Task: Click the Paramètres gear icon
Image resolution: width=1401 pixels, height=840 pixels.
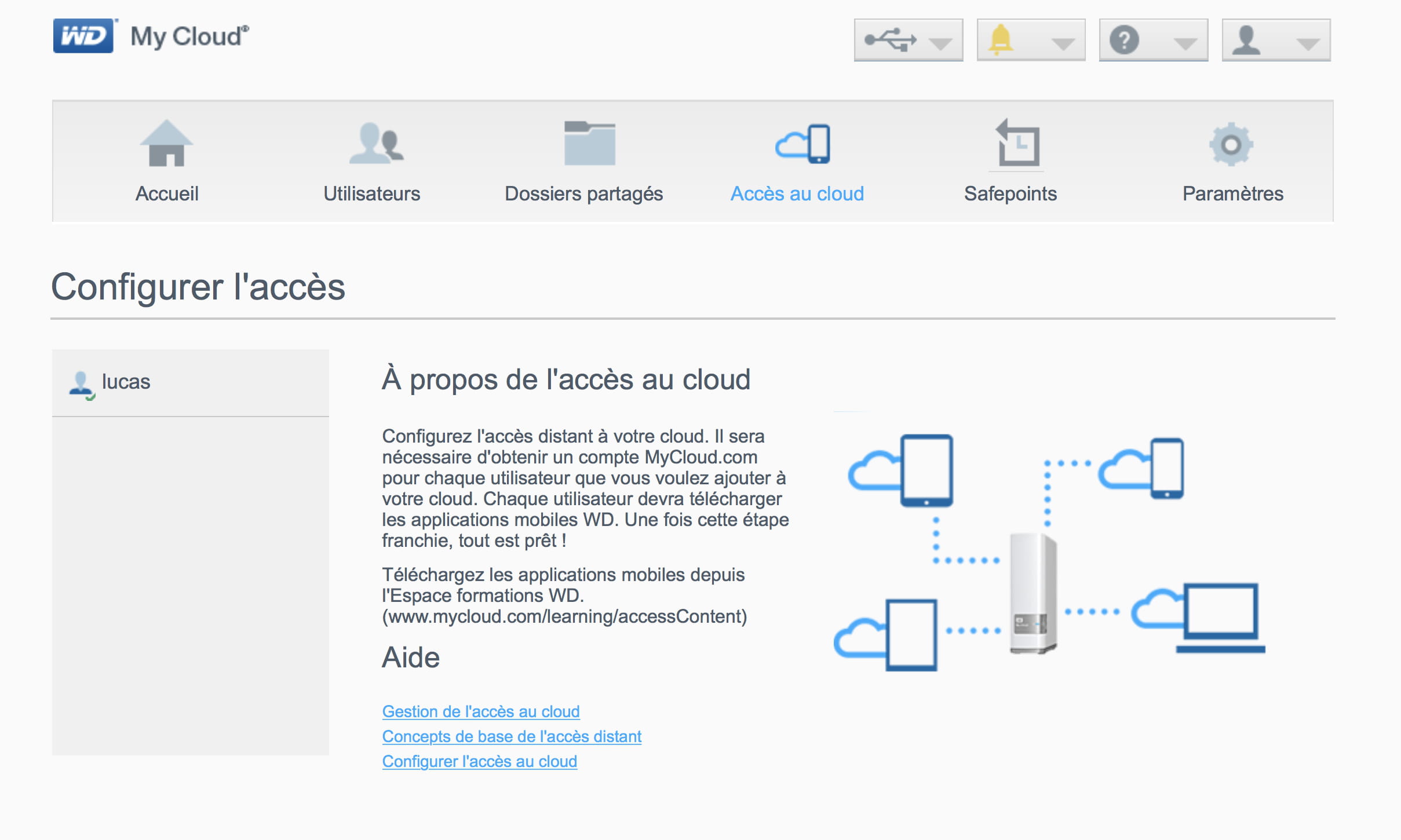Action: pyautogui.click(x=1231, y=144)
